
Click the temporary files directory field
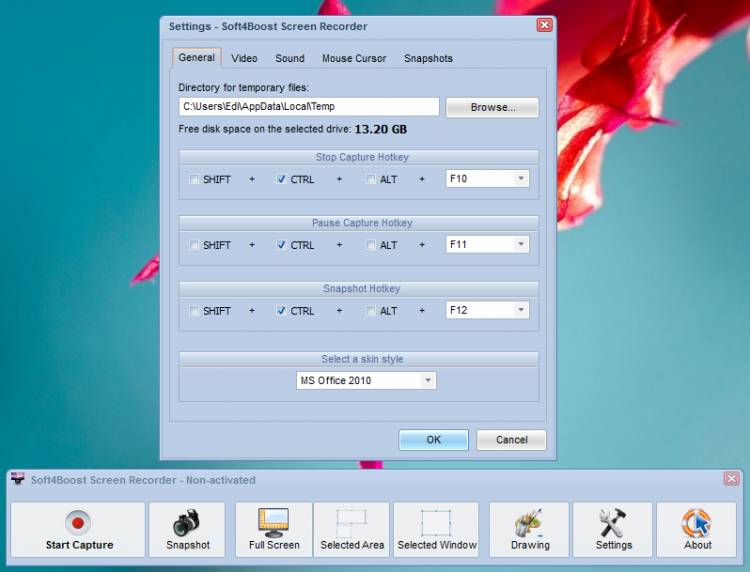point(309,107)
